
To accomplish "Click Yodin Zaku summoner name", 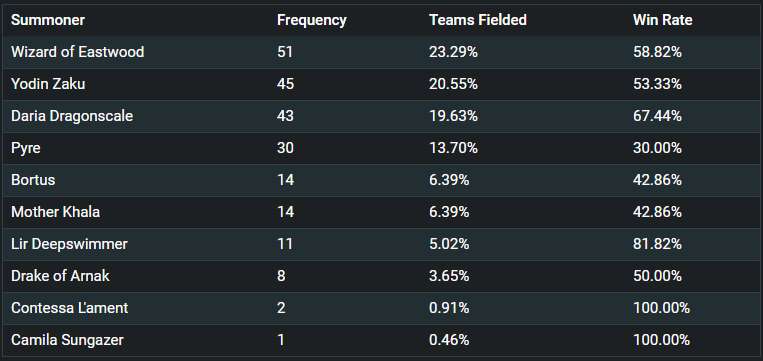I will pyautogui.click(x=48, y=84).
